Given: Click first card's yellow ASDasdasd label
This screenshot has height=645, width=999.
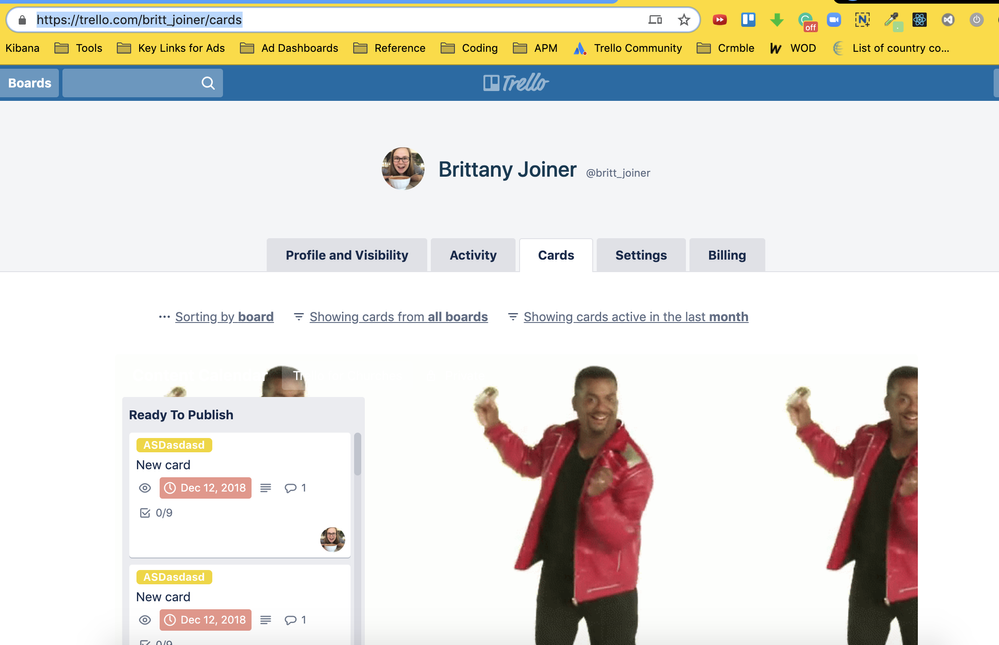Looking at the screenshot, I should point(174,445).
